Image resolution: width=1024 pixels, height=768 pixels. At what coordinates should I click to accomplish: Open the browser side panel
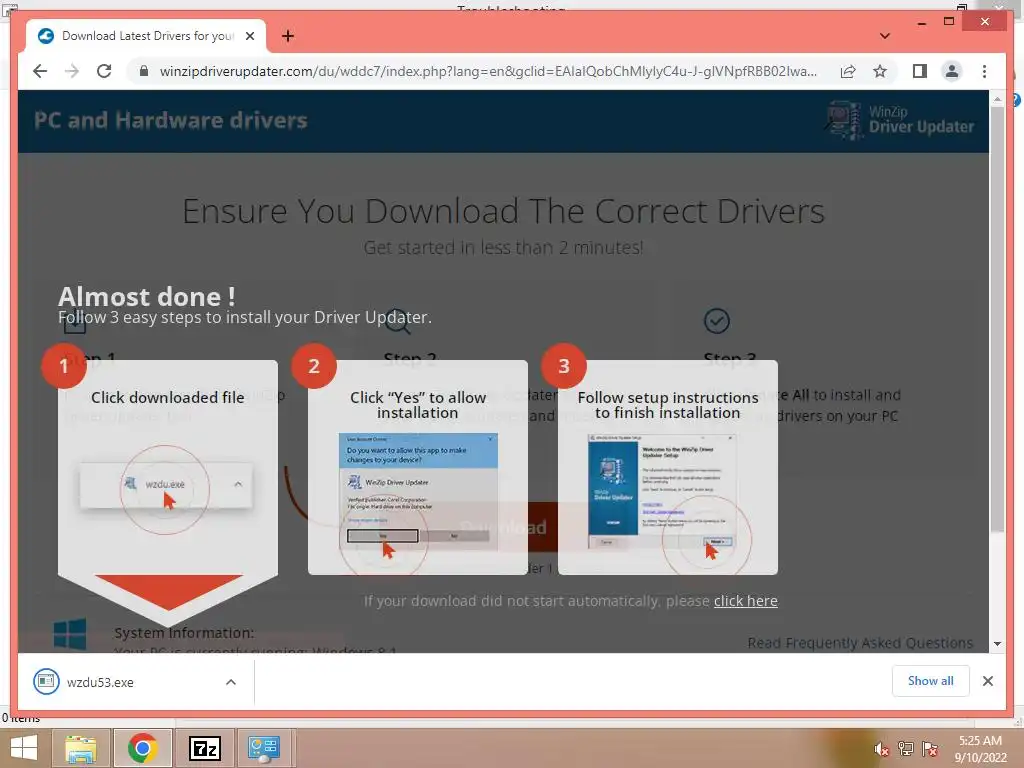tap(920, 71)
